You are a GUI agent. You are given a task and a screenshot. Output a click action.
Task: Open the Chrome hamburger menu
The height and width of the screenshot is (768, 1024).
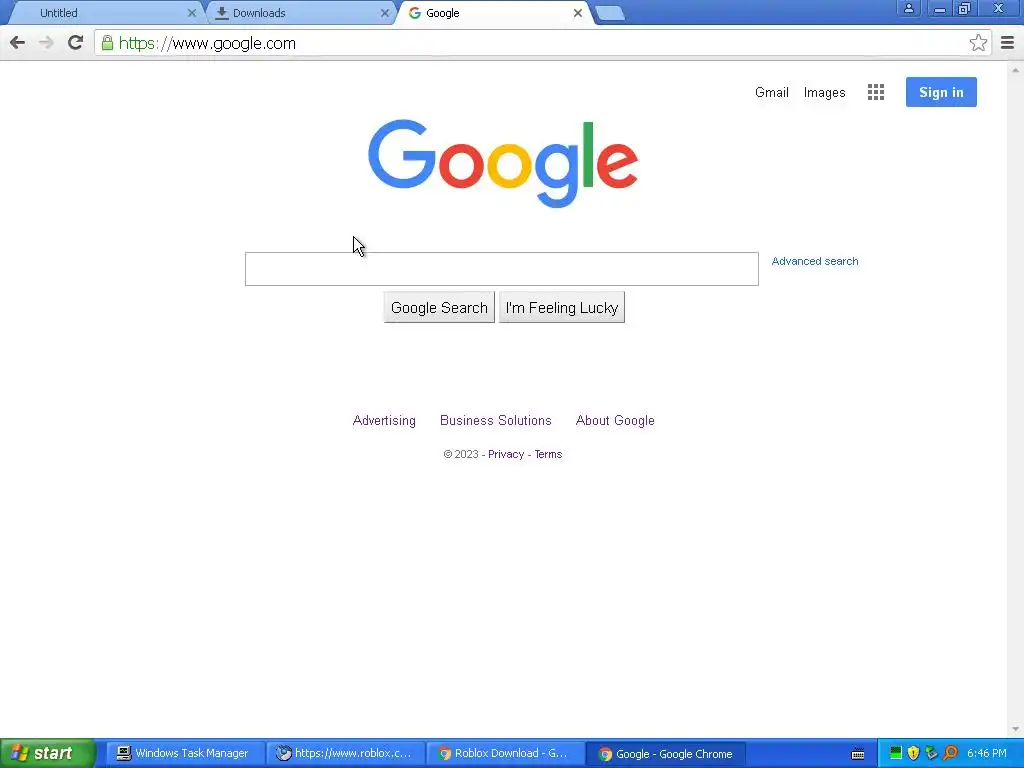point(1007,43)
